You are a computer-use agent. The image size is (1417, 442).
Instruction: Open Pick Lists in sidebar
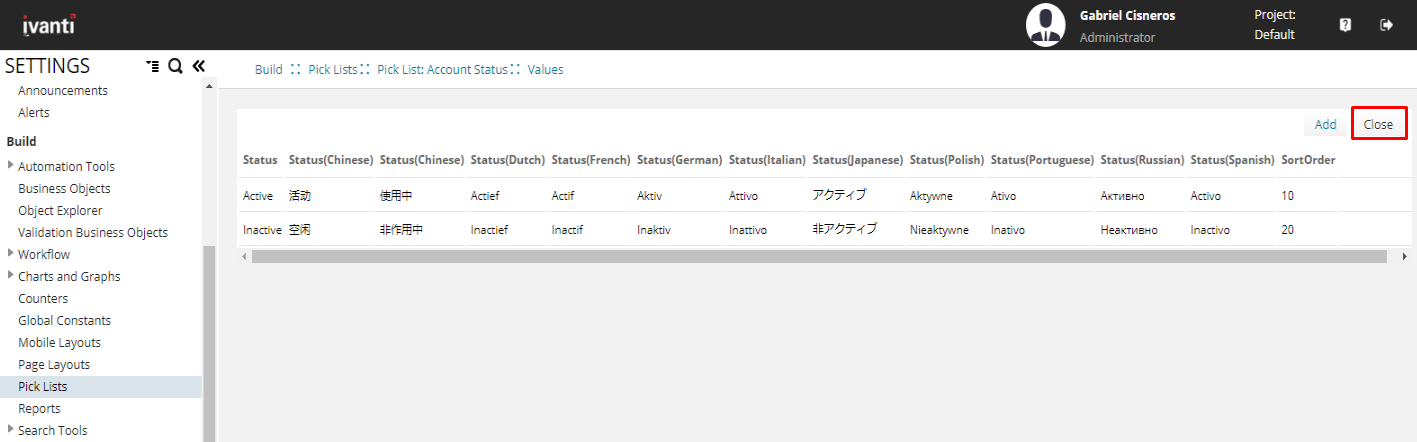tap(43, 386)
